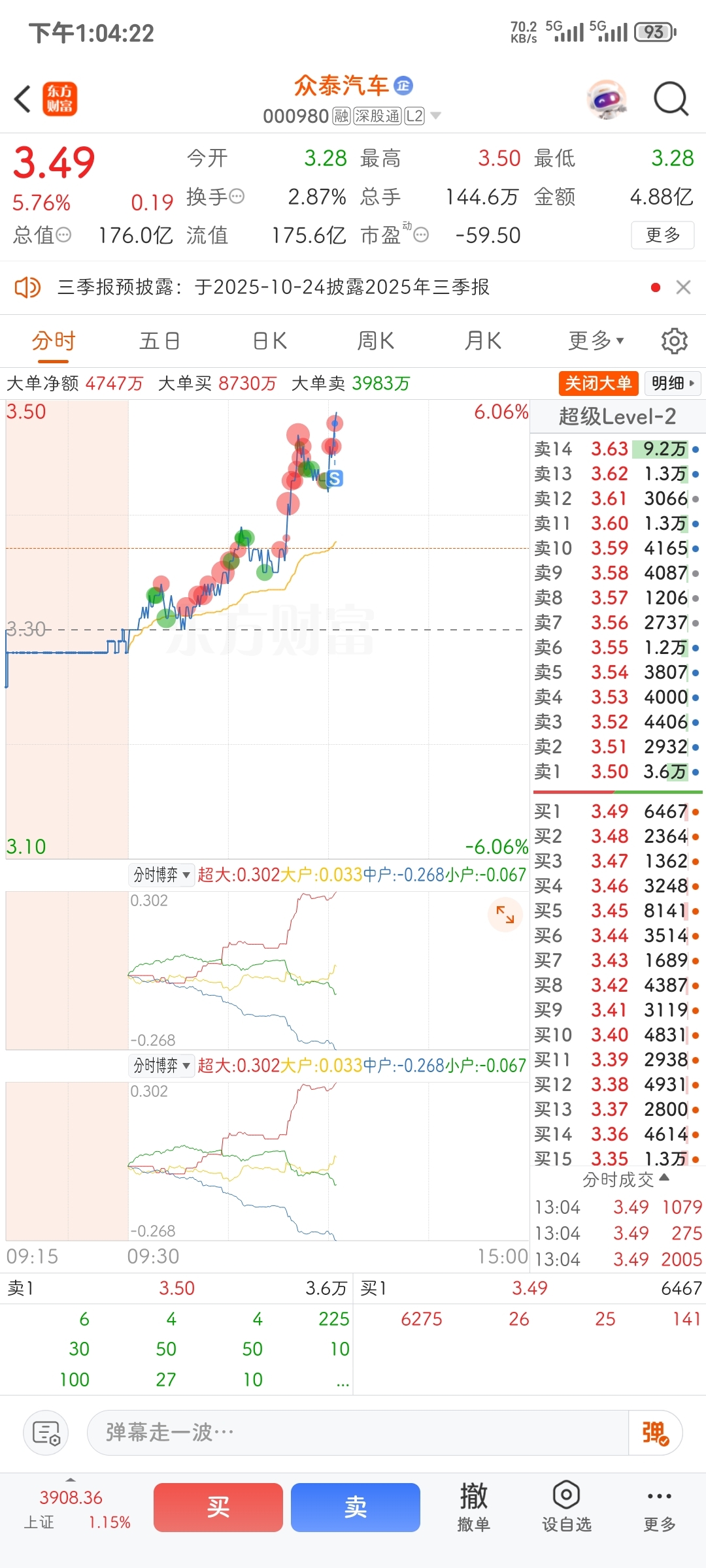Switch to the 五日 tab
Screen dimensions: 706x1568
(x=160, y=341)
